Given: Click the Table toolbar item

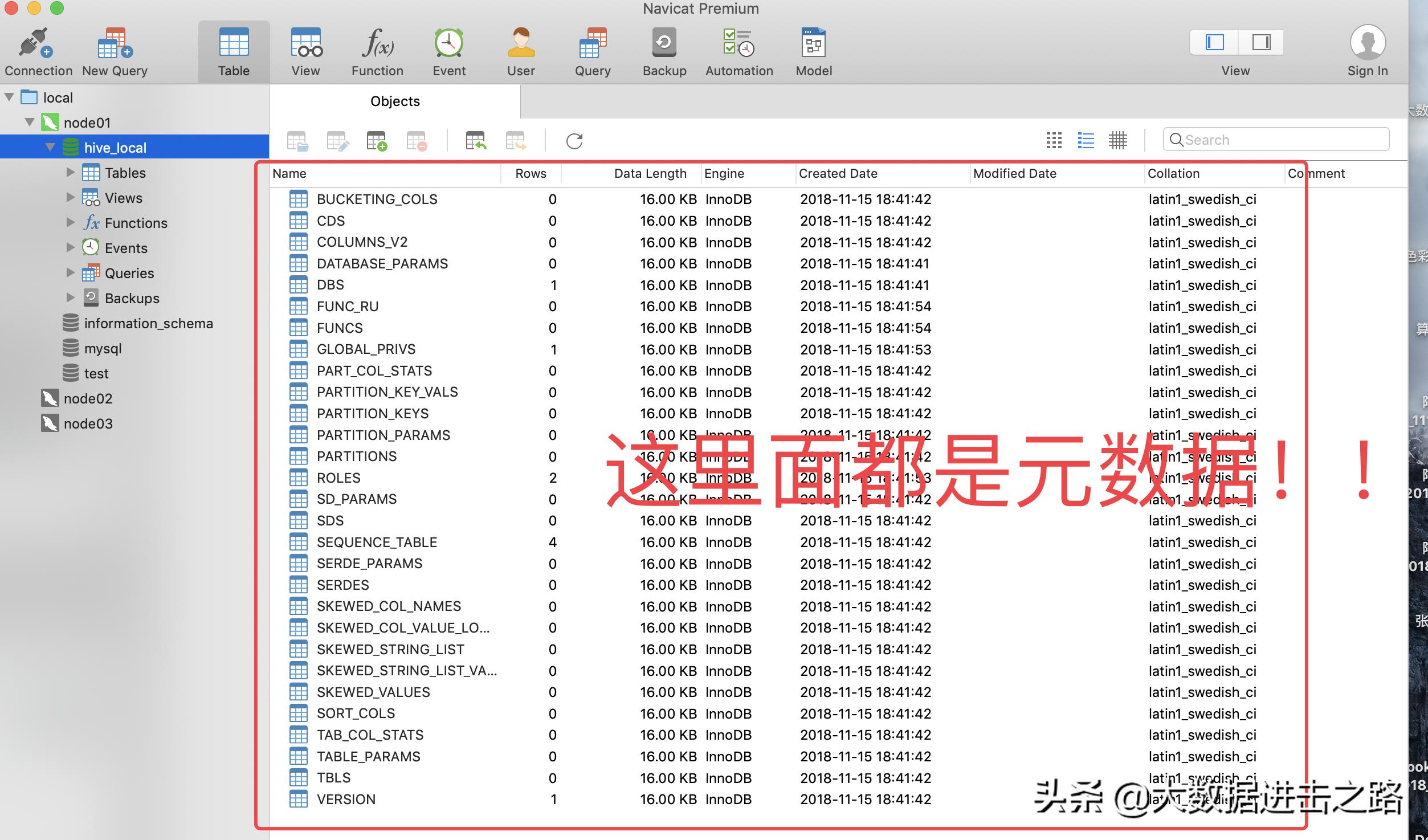Looking at the screenshot, I should coord(234,51).
